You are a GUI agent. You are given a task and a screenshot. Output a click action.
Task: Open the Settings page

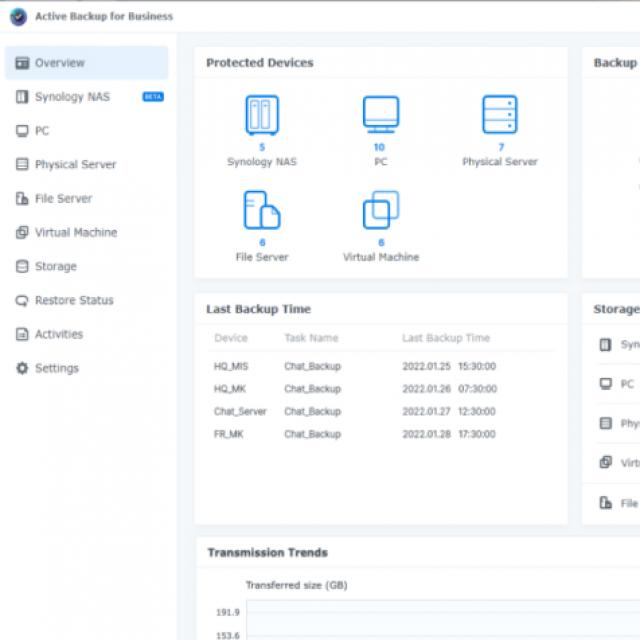(x=87, y=368)
